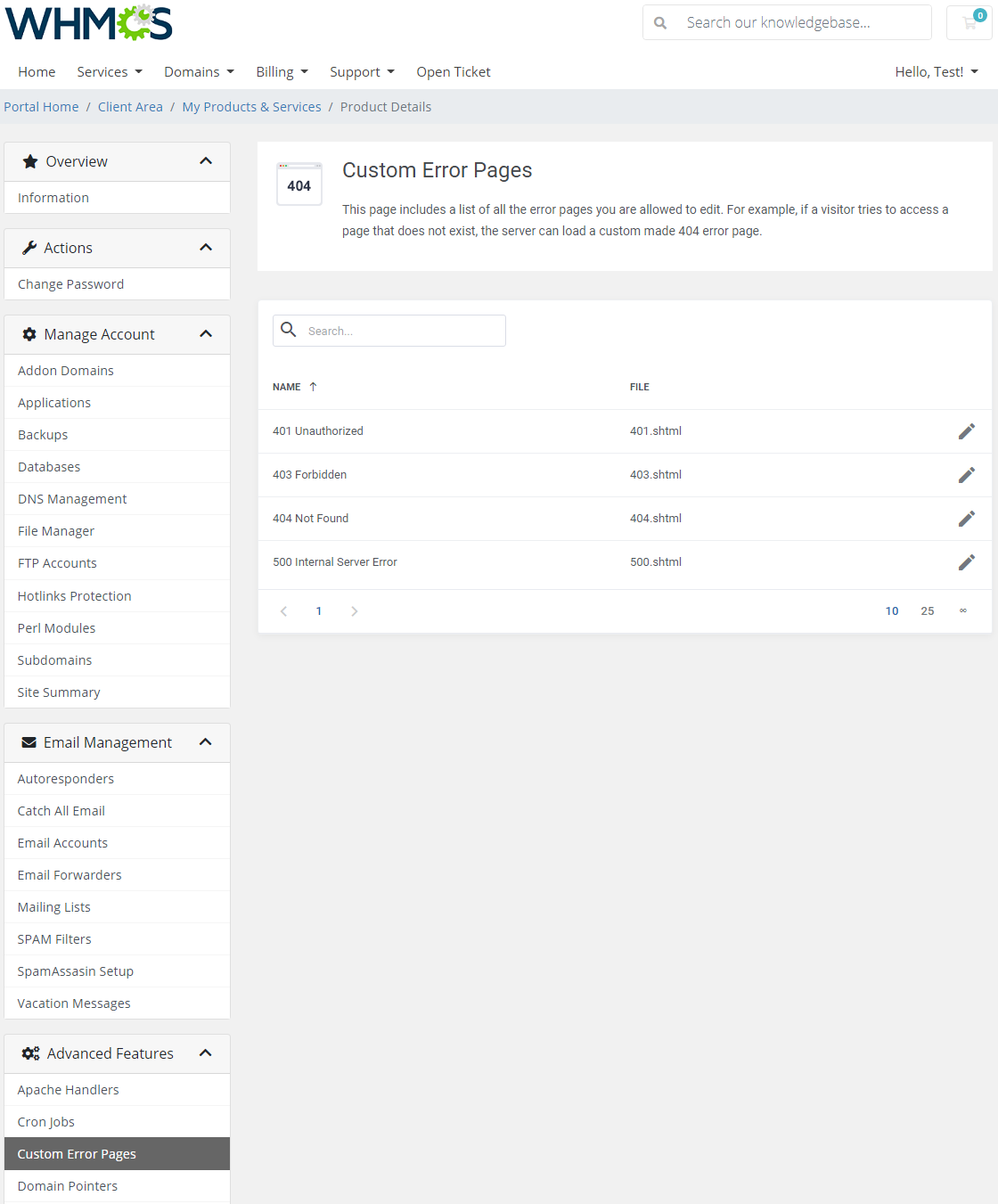Open the Hello, Test! user menu
The height and width of the screenshot is (1204, 998).
(937, 72)
